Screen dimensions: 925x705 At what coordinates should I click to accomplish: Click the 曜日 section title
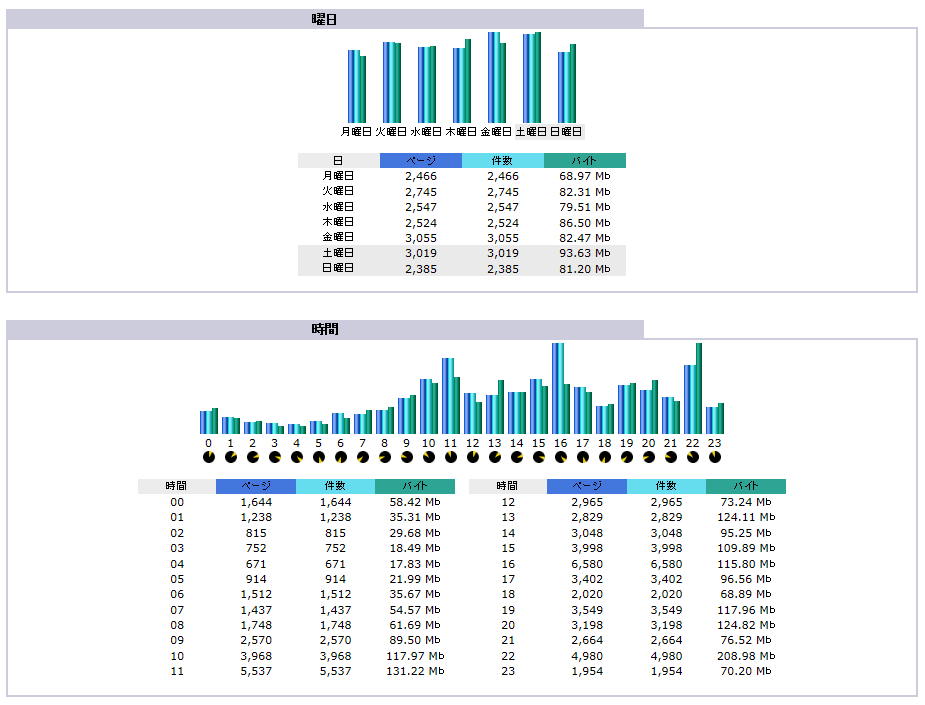pyautogui.click(x=324, y=19)
